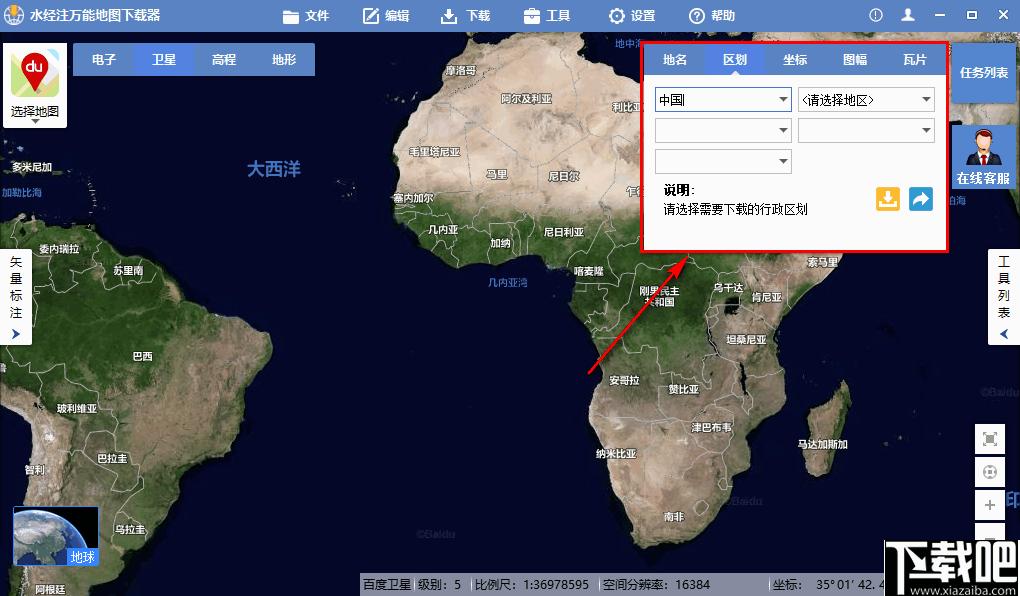Image resolution: width=1020 pixels, height=596 pixels.
Task: Click the 地球 globe thumbnail
Action: point(56,536)
